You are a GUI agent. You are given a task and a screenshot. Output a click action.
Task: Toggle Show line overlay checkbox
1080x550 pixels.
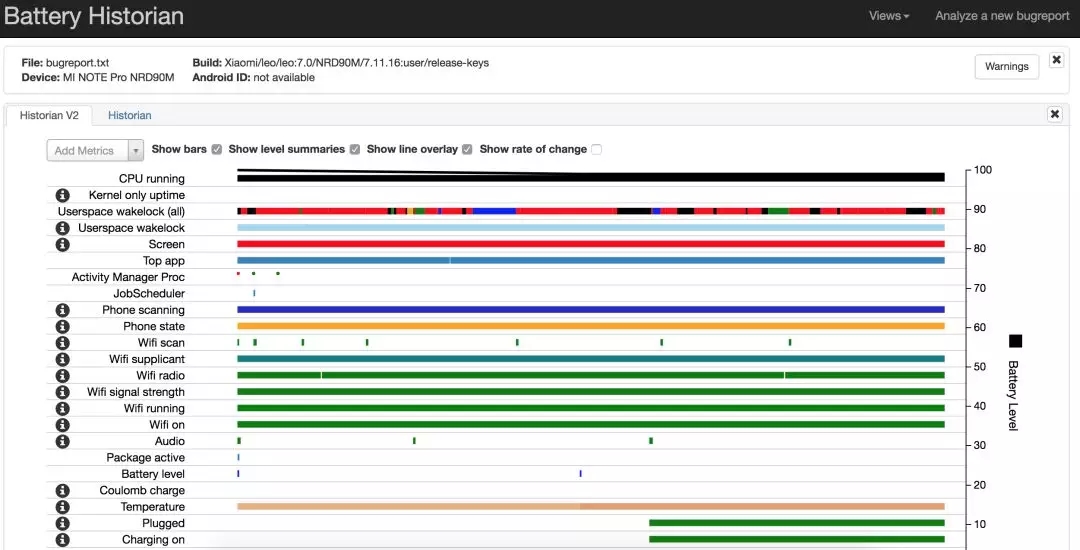point(467,149)
